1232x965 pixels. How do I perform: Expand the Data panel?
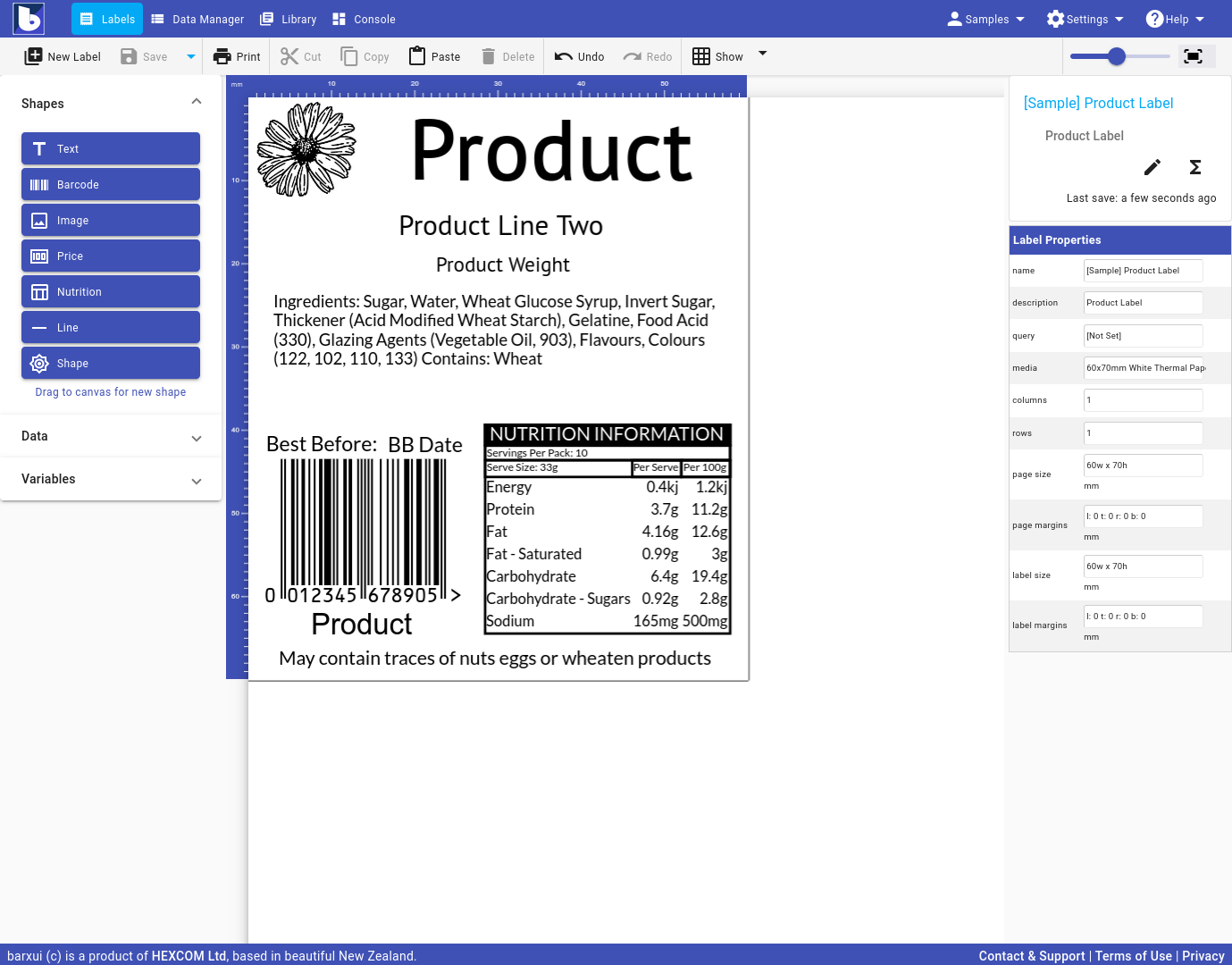click(x=111, y=436)
